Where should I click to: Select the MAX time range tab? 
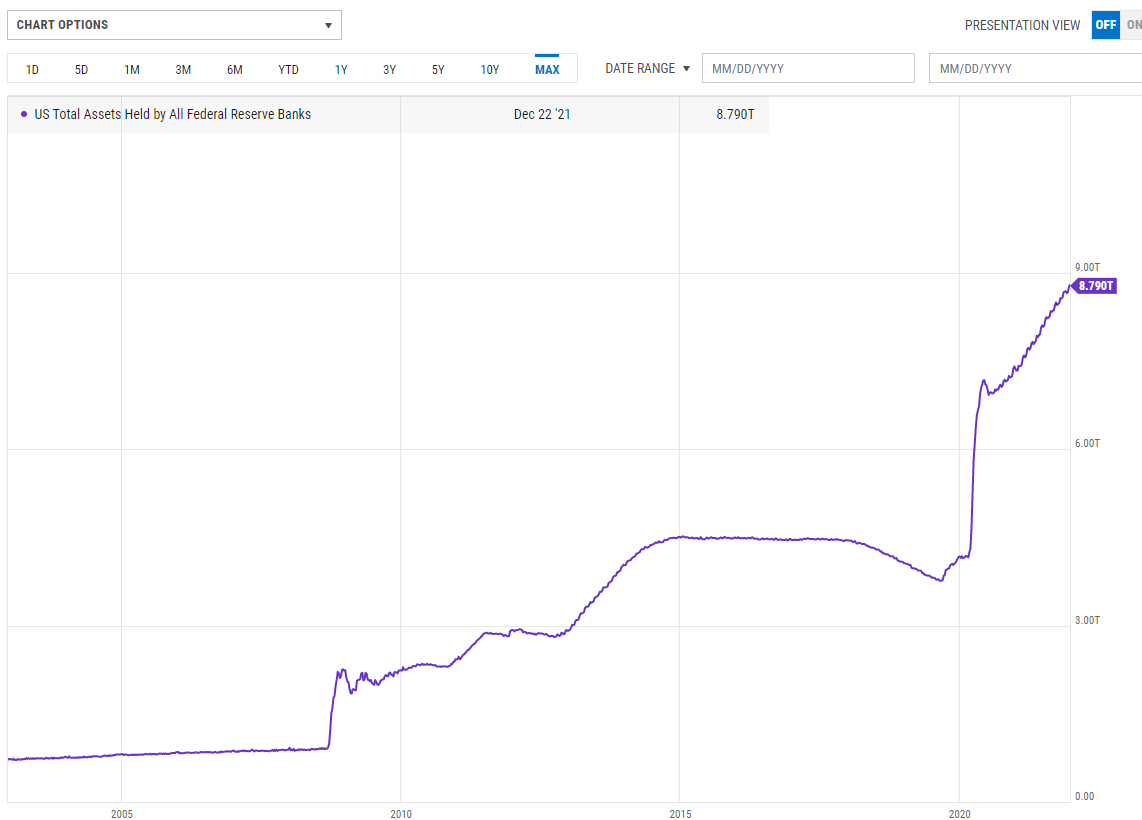(547, 69)
